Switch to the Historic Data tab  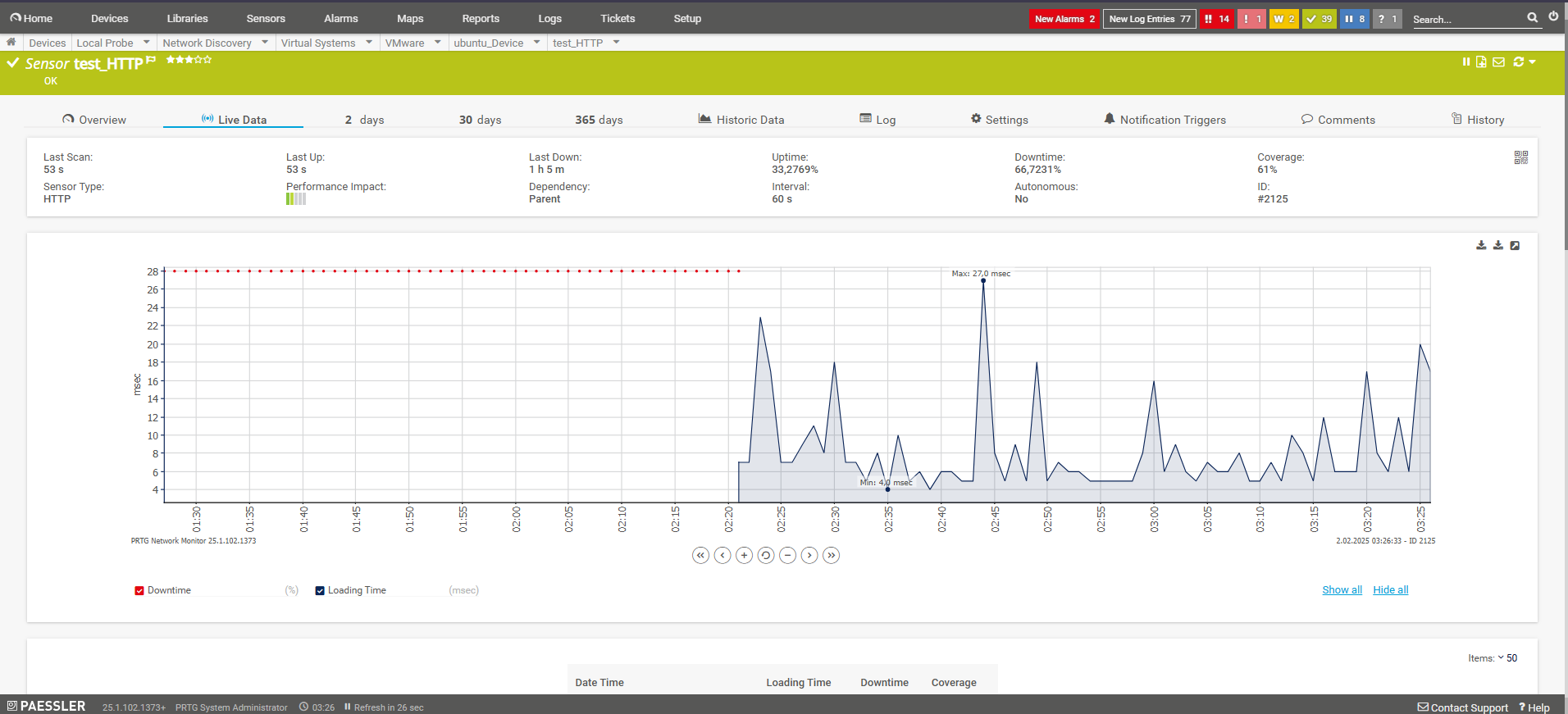click(741, 120)
